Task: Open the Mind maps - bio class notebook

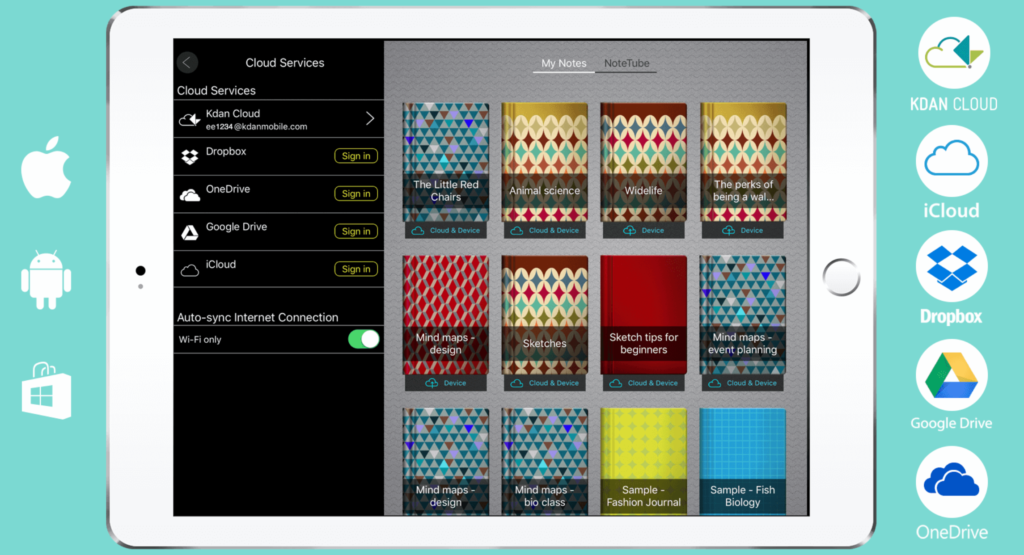Action: (x=545, y=462)
